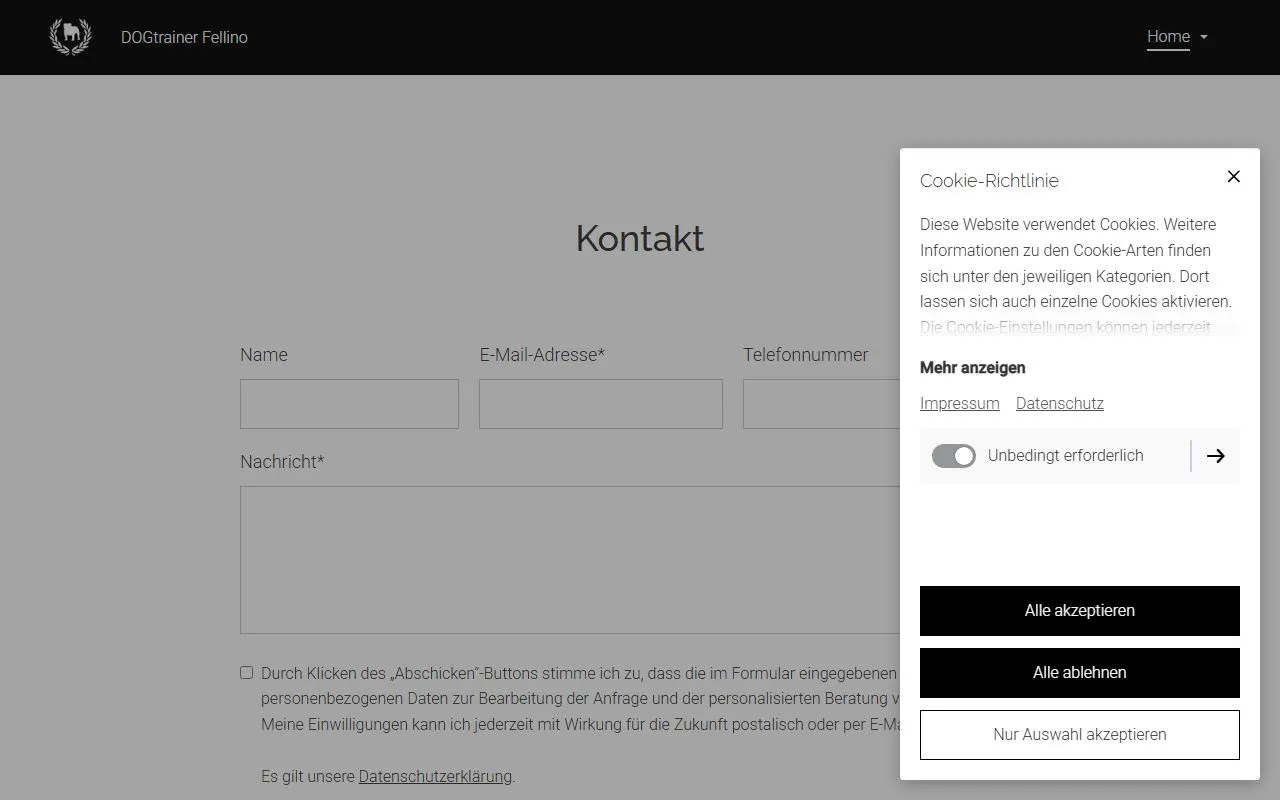
Task: Focus the Name input field
Action: [x=349, y=404]
